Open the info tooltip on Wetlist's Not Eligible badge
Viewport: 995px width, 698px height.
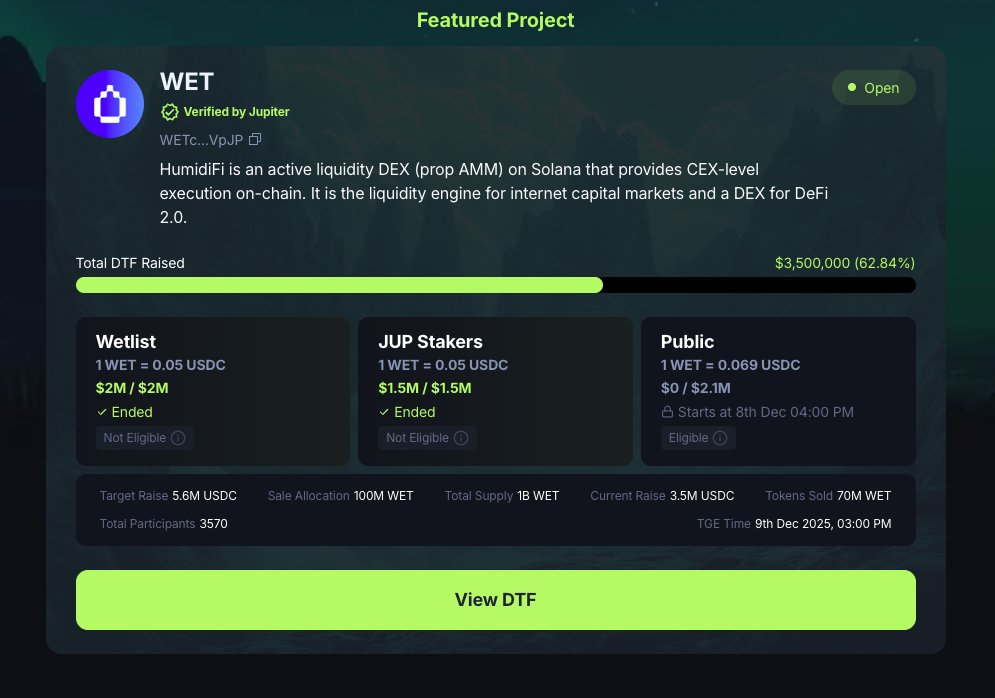pos(177,438)
